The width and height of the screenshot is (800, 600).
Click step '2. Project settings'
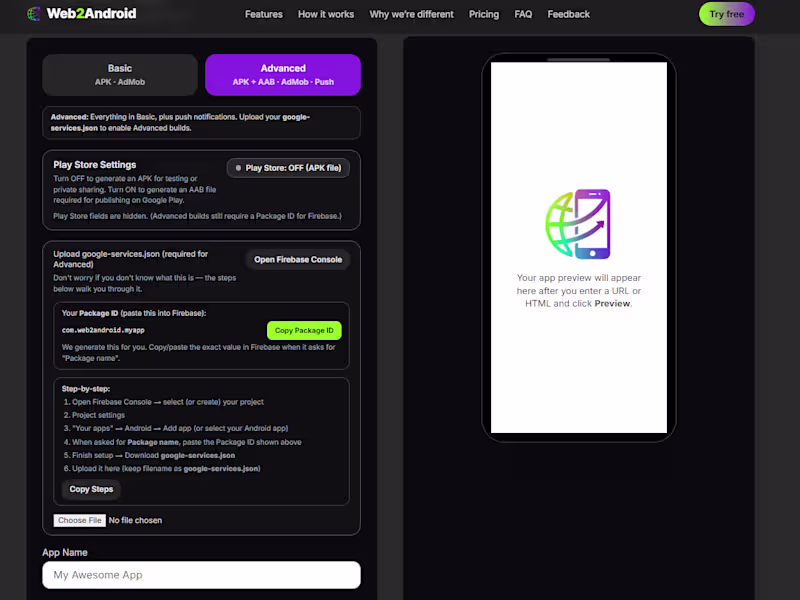tap(94, 415)
